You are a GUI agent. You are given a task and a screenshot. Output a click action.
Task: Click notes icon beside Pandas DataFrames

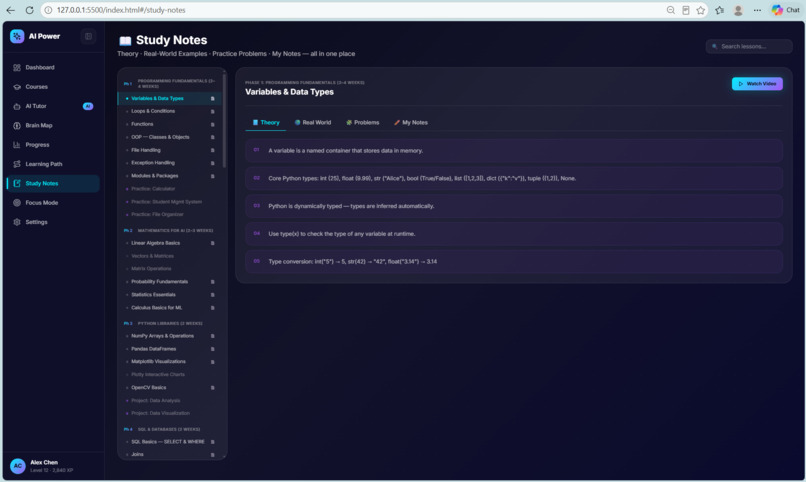pyautogui.click(x=212, y=349)
